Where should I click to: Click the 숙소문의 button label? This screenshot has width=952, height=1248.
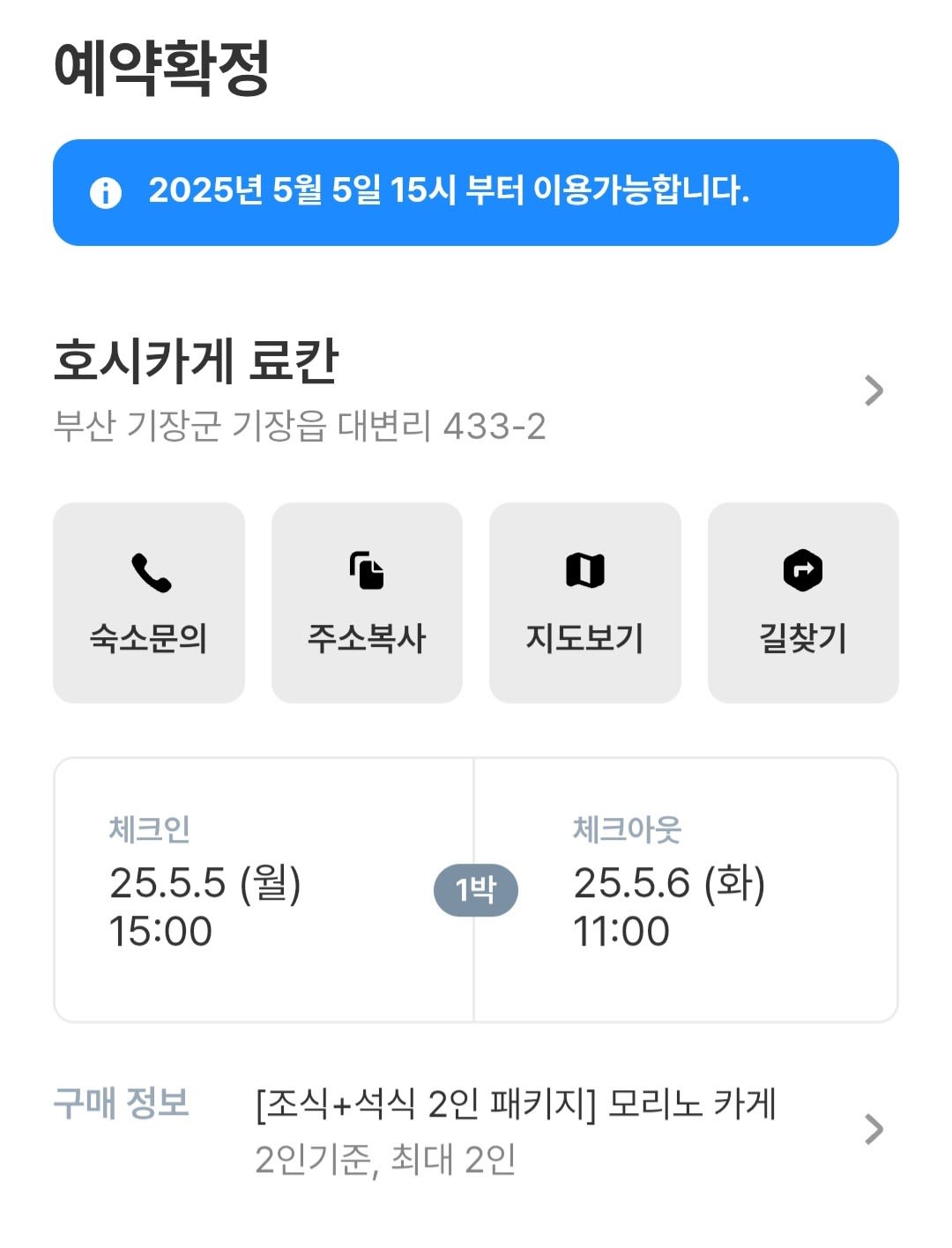[148, 638]
